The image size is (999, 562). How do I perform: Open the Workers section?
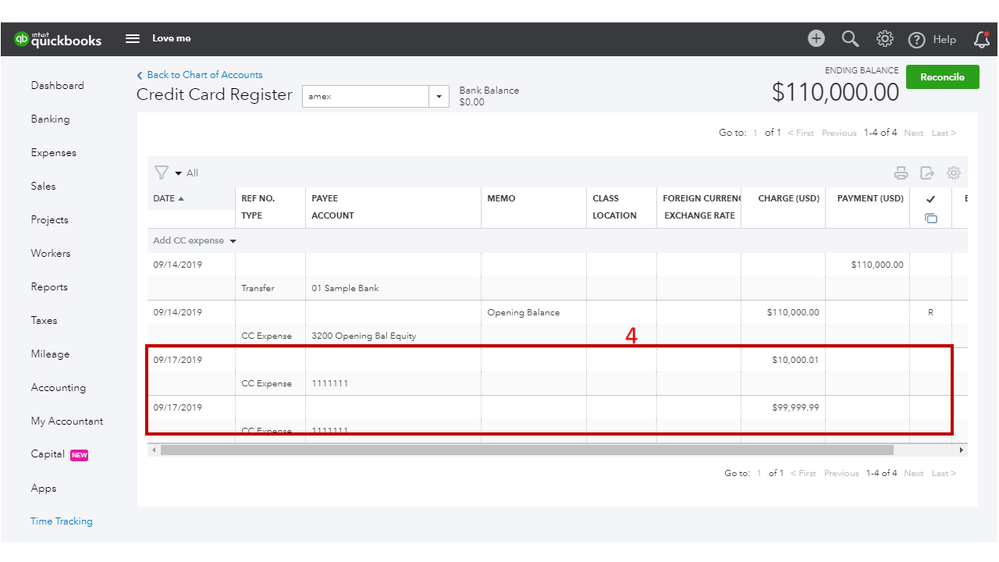(x=50, y=253)
